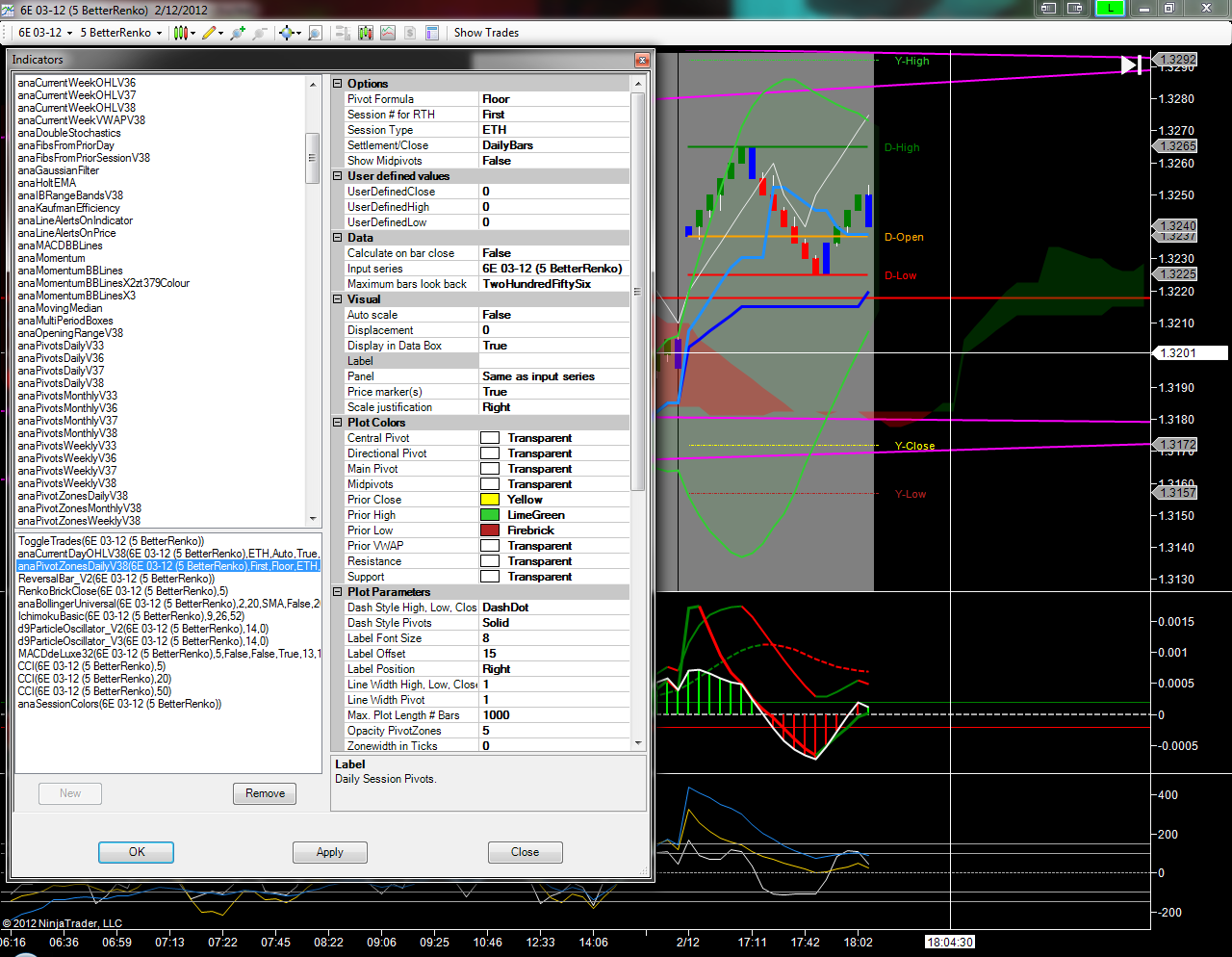The height and width of the screenshot is (957, 1232).
Task: Select anaCurrentDayOHLV38 applied indicator entry
Action: [168, 554]
